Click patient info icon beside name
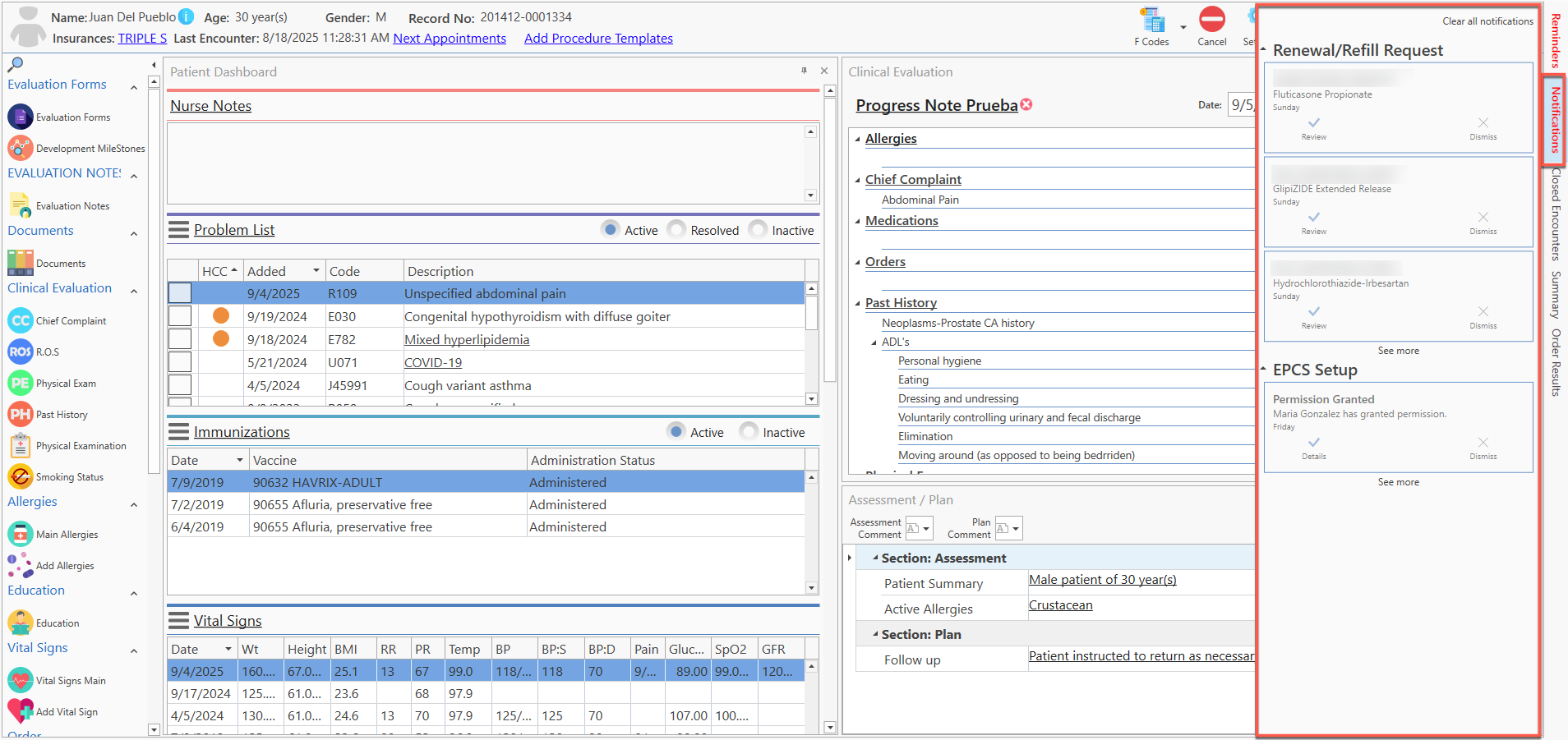Screen dimensions: 1568x740 click(x=187, y=16)
